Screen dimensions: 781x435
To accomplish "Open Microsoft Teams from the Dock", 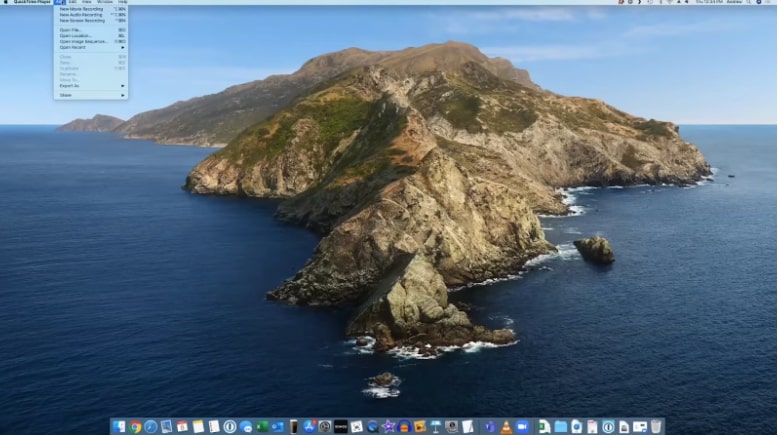I will (x=490, y=427).
